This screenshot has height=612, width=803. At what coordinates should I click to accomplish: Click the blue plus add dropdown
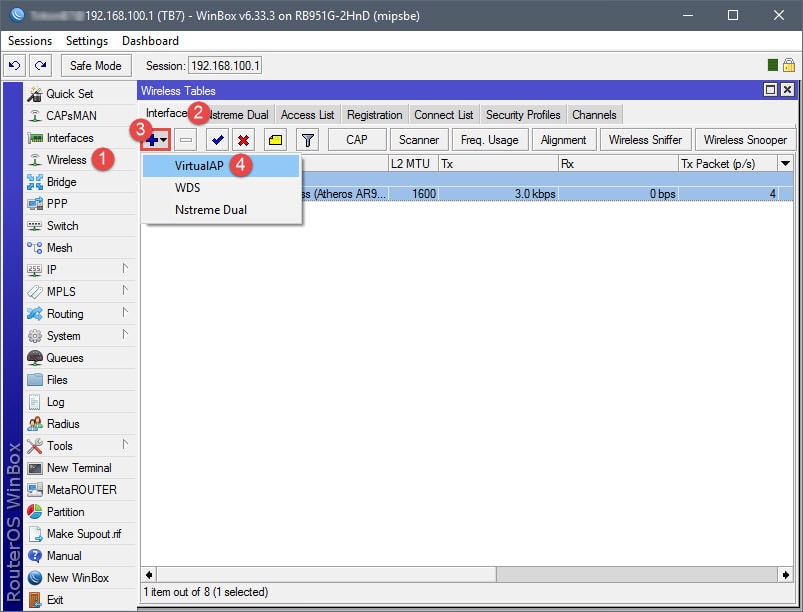point(156,140)
